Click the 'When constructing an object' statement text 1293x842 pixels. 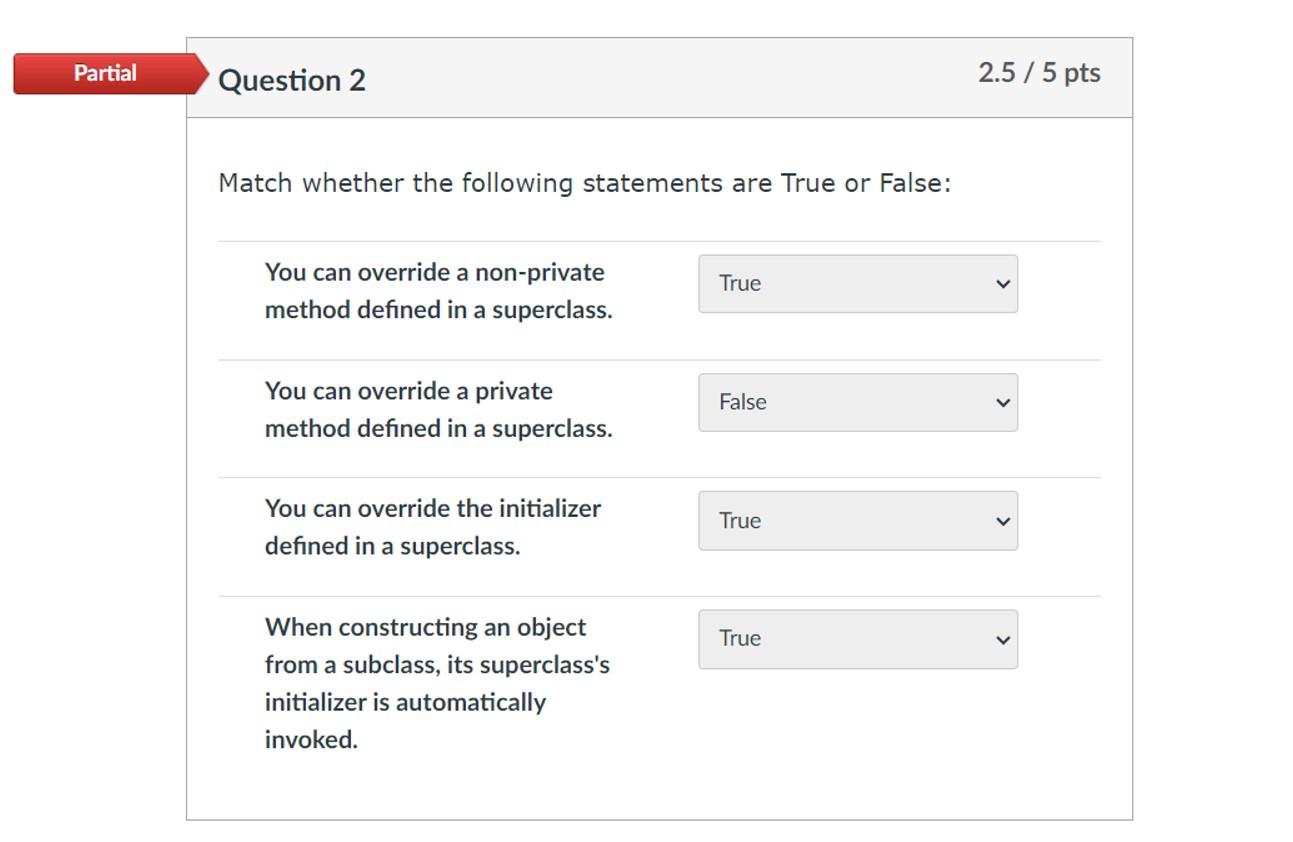point(425,628)
